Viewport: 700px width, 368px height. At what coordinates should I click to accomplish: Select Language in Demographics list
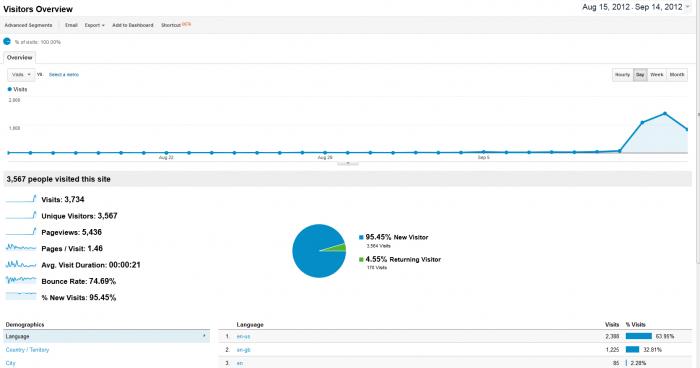107,336
